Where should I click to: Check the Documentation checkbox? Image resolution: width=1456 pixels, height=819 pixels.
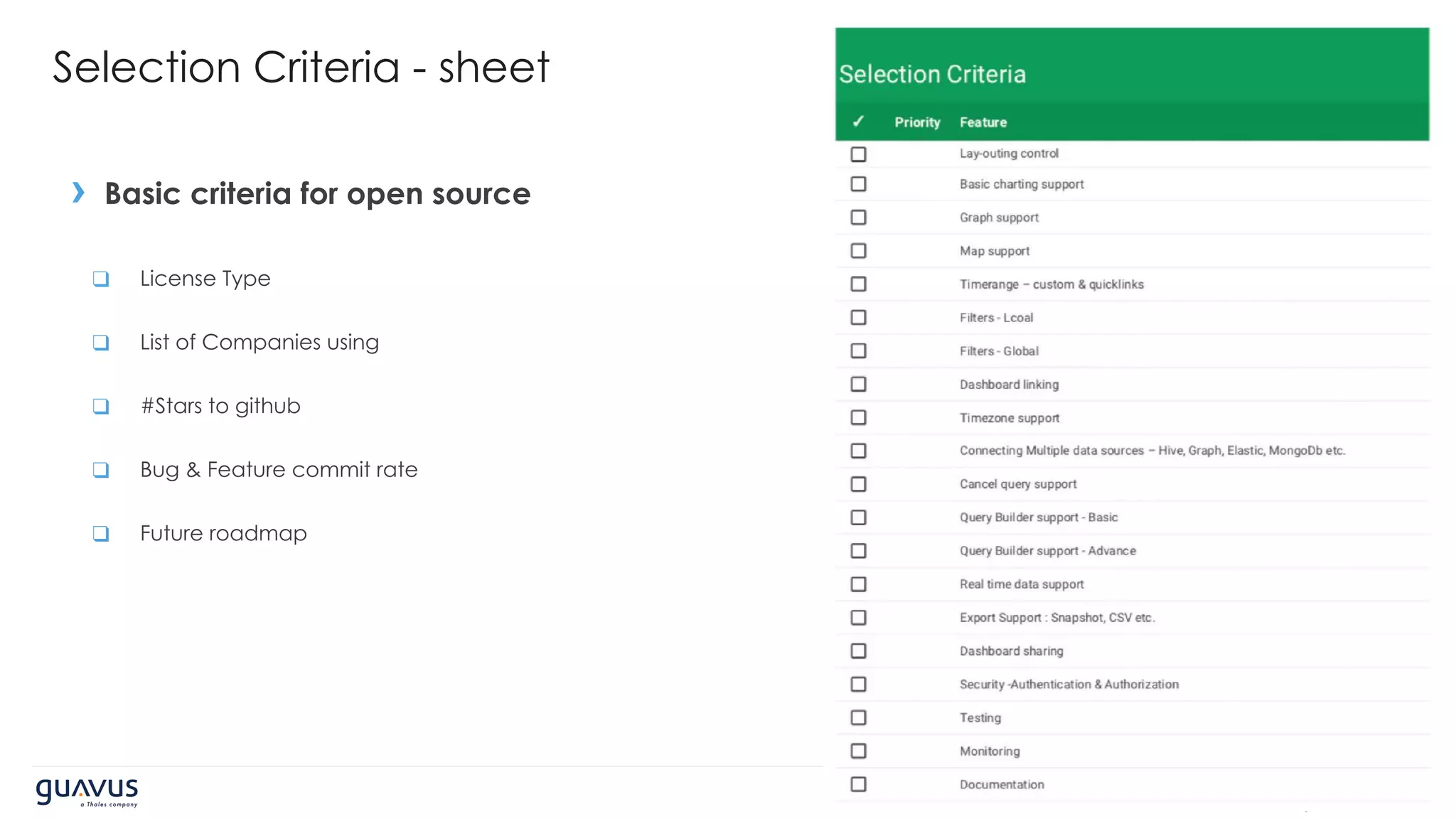(x=858, y=784)
